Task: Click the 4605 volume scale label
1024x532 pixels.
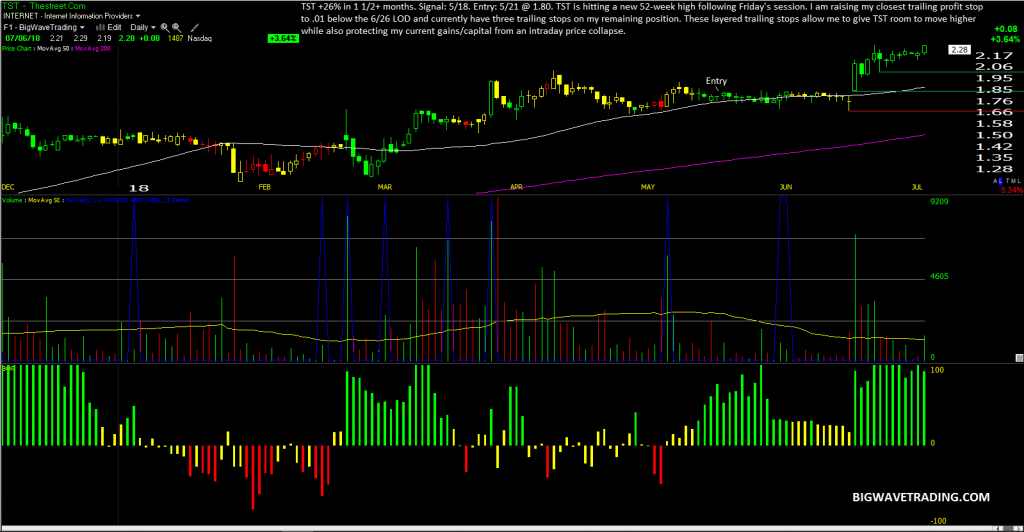Action: point(939,276)
